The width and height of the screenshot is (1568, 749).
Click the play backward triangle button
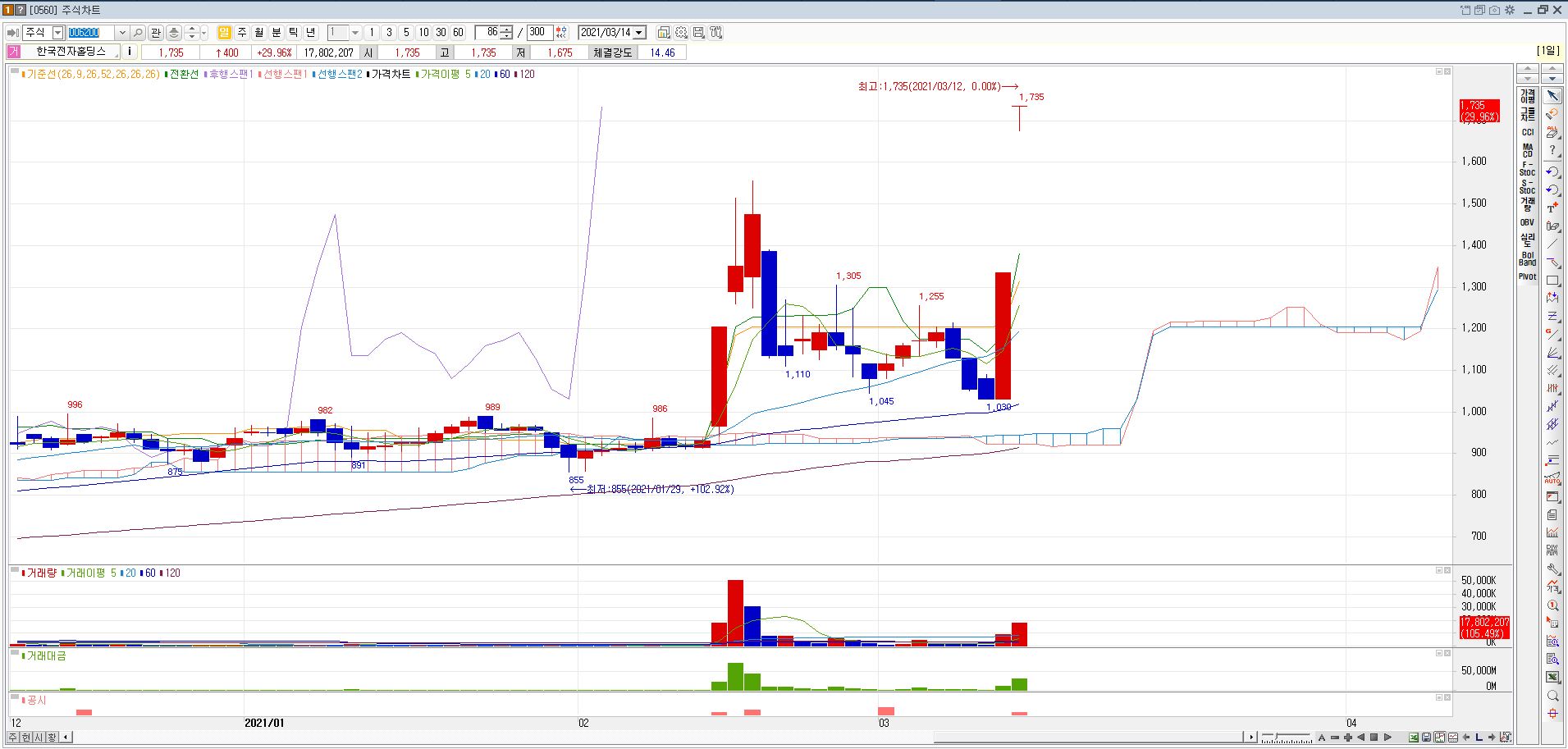click(x=1361, y=737)
